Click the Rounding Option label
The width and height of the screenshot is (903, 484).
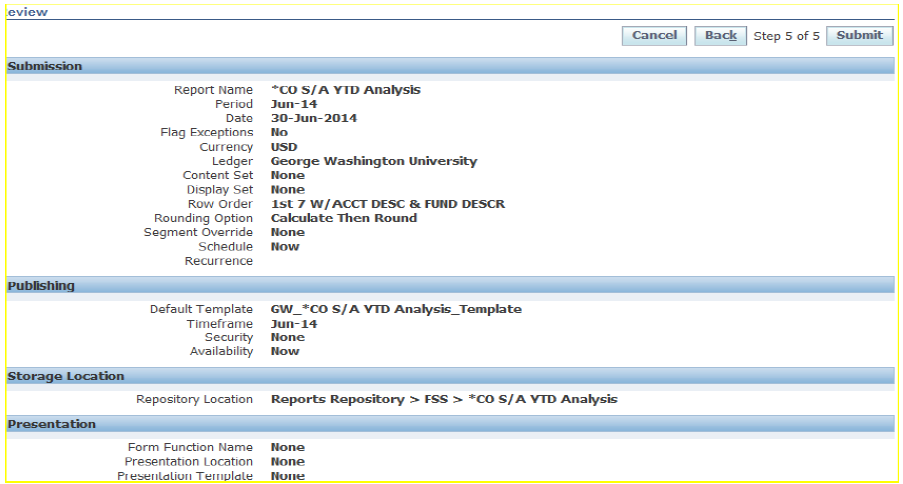203,218
